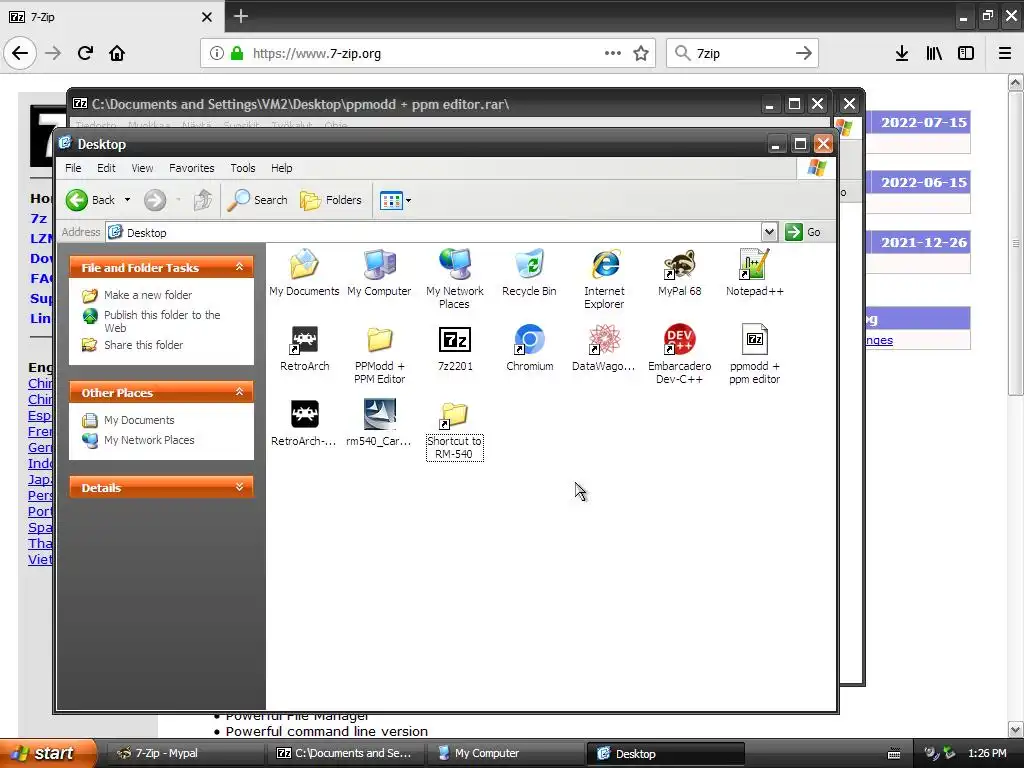Open the browser hamburger menu

coord(1005,53)
